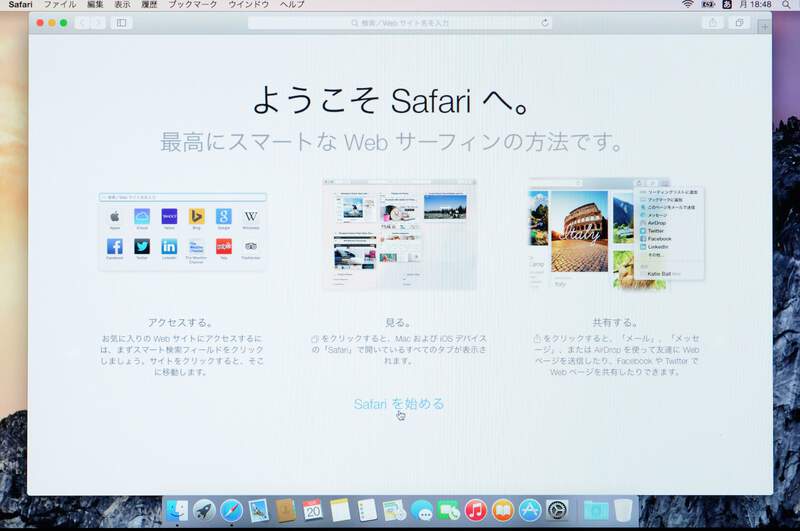The width and height of the screenshot is (800, 531).
Task: Toggle the sidebar button in toolbar
Action: pyautogui.click(x=121, y=23)
